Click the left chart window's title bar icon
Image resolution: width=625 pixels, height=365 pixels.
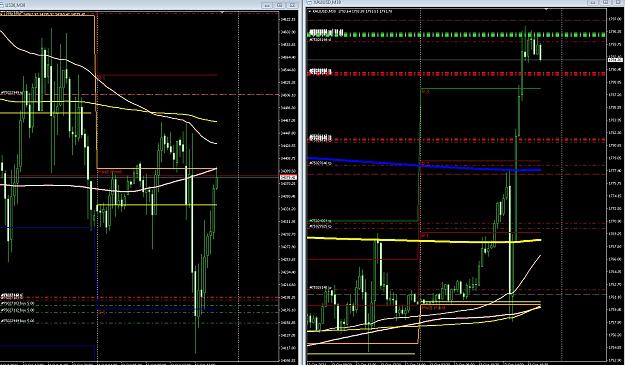[x=2, y=5]
